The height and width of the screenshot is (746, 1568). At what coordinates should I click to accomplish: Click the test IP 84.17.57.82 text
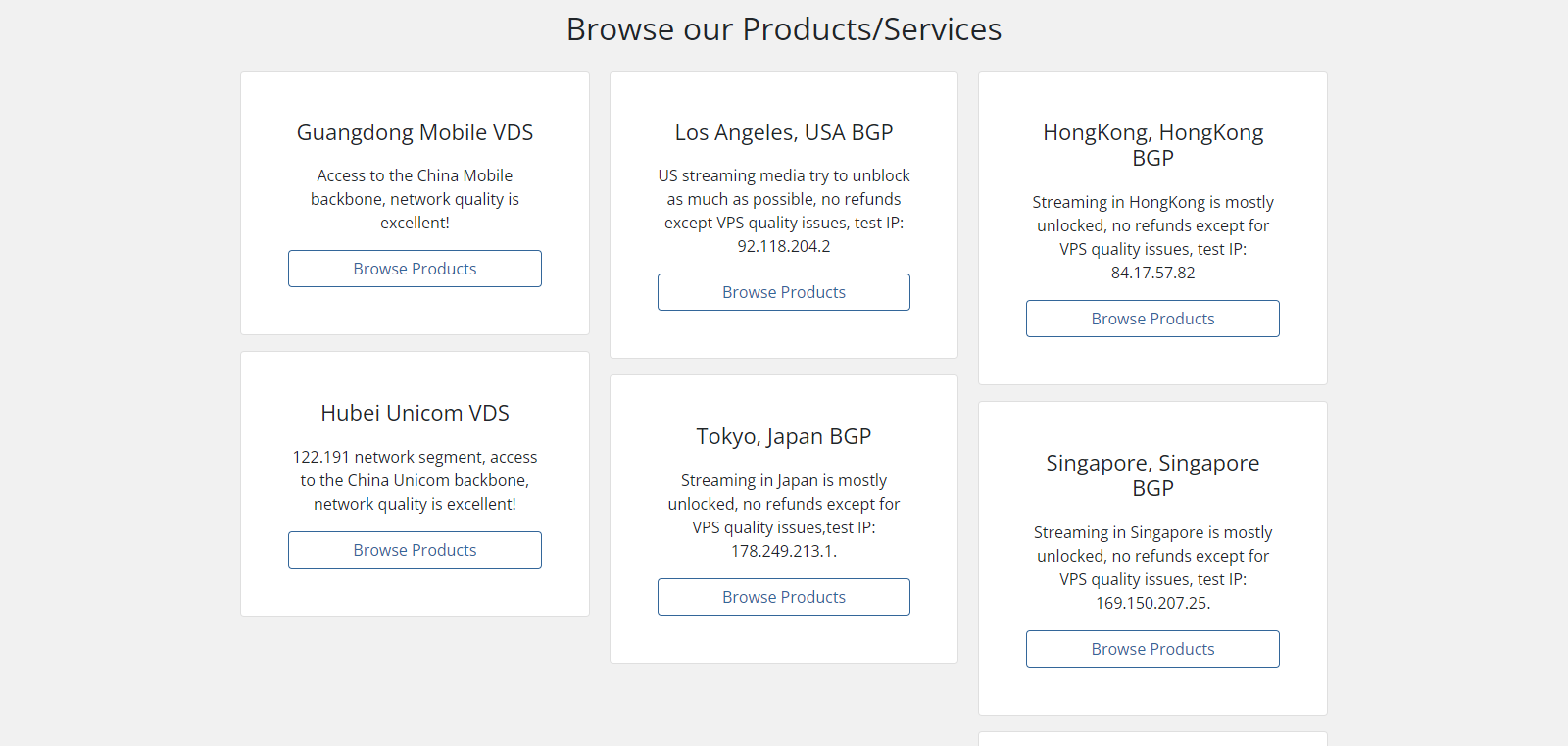point(1152,273)
